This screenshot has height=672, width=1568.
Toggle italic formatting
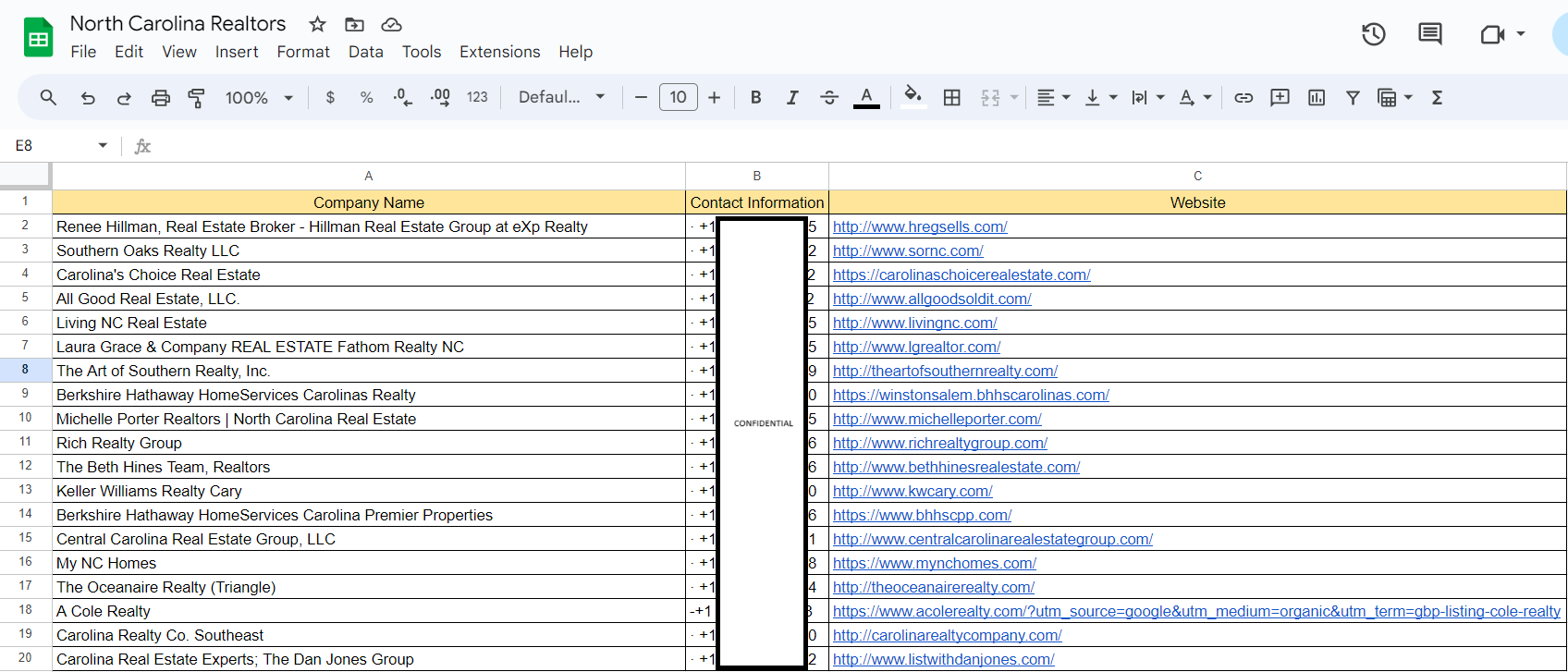point(792,97)
